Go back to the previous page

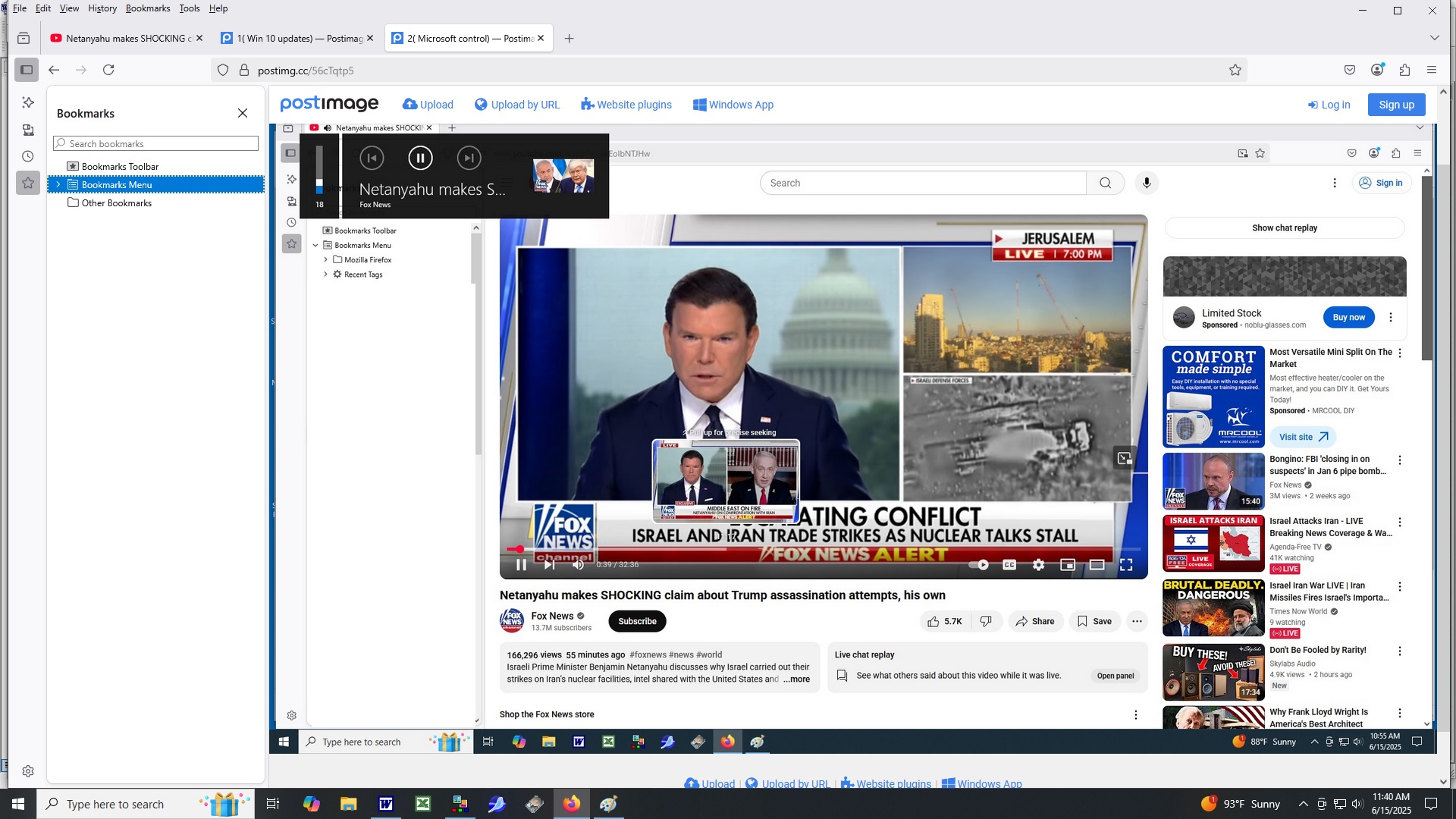54,70
